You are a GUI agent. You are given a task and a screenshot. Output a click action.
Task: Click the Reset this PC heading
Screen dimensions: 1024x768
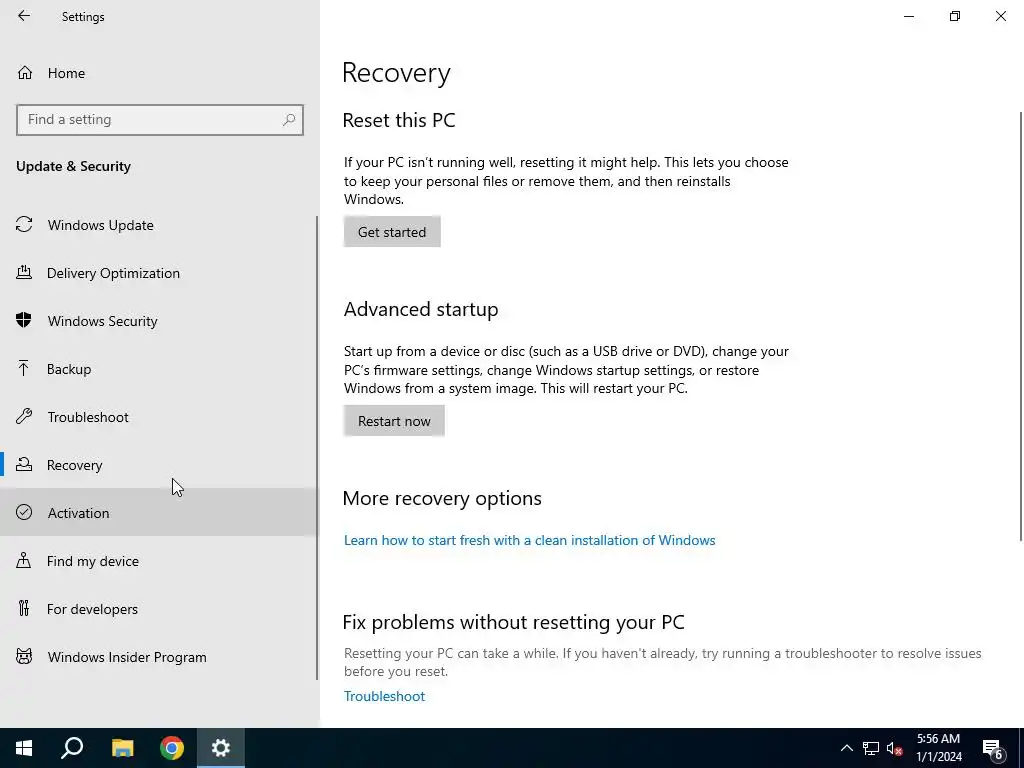coord(398,120)
